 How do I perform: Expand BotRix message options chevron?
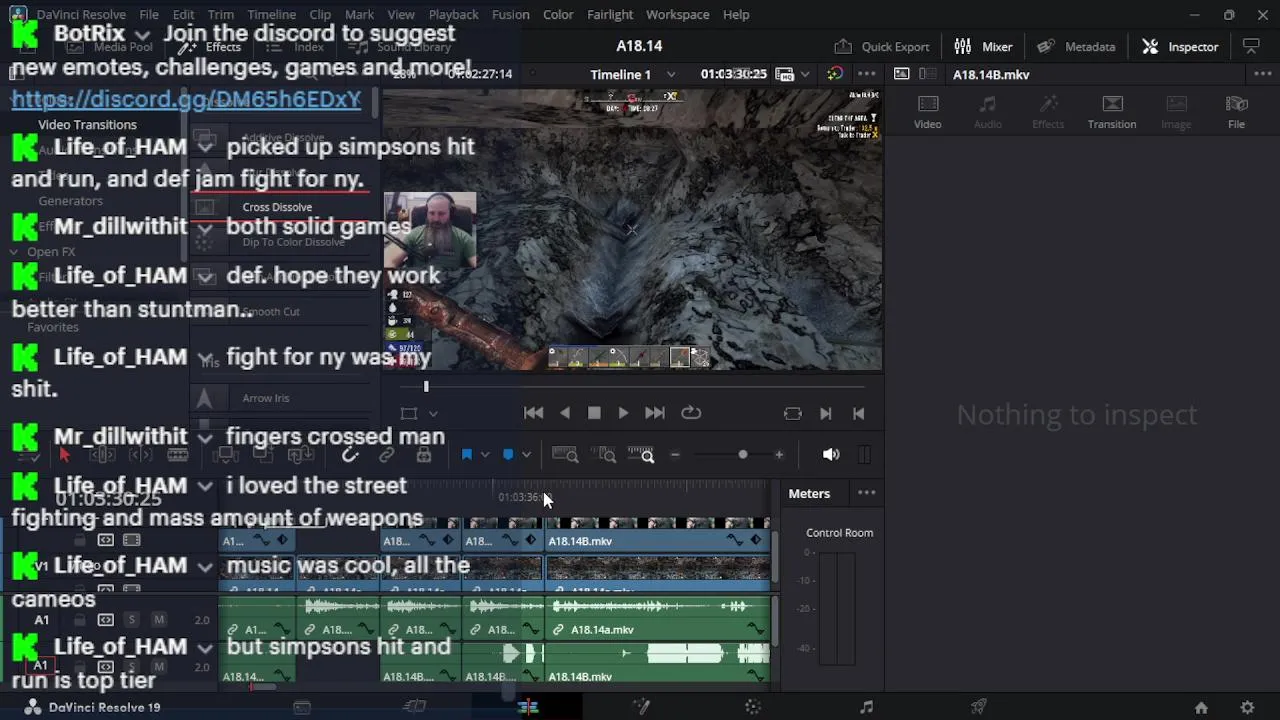click(x=142, y=35)
